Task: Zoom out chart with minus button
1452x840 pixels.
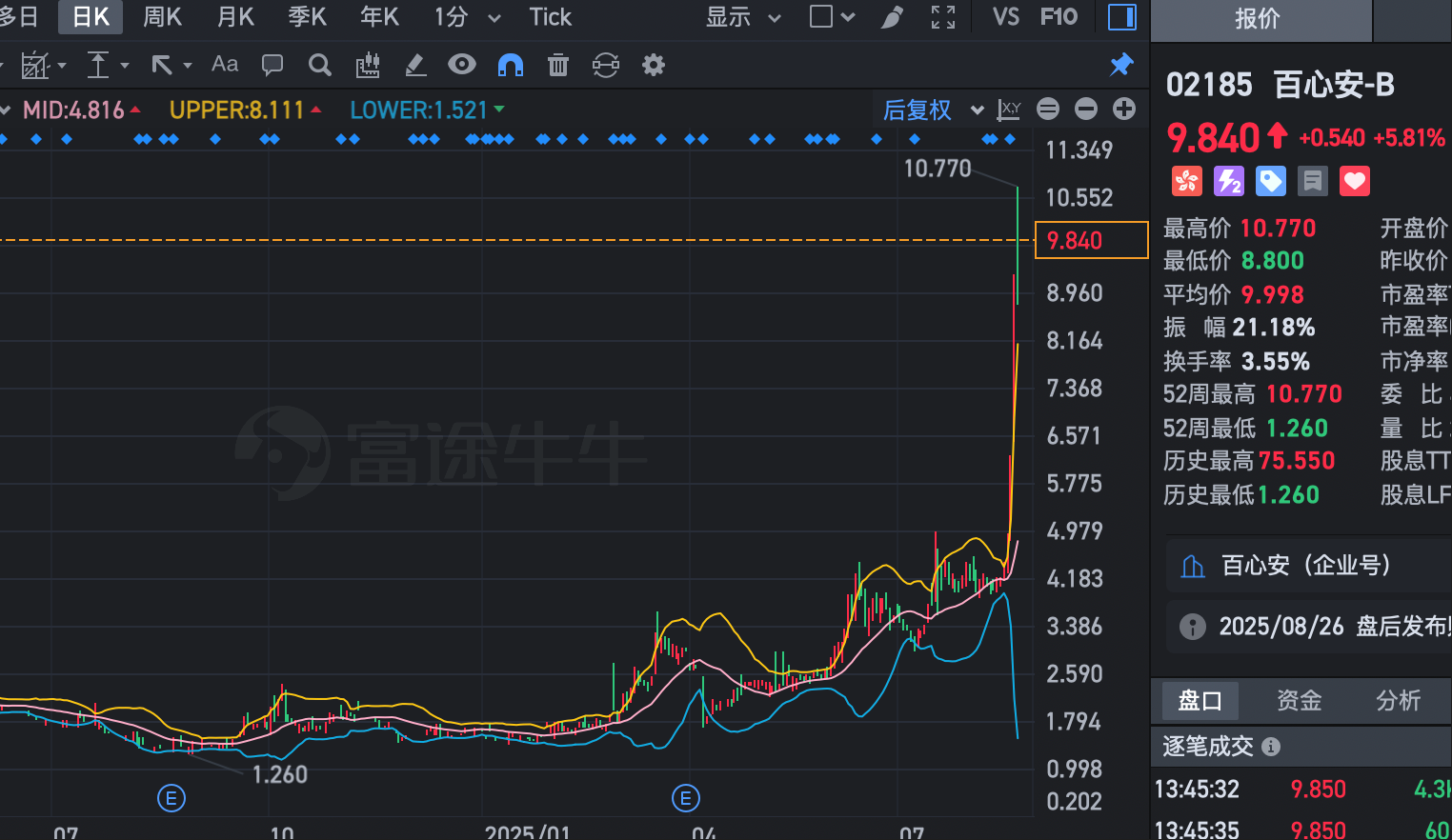Action: [1086, 109]
